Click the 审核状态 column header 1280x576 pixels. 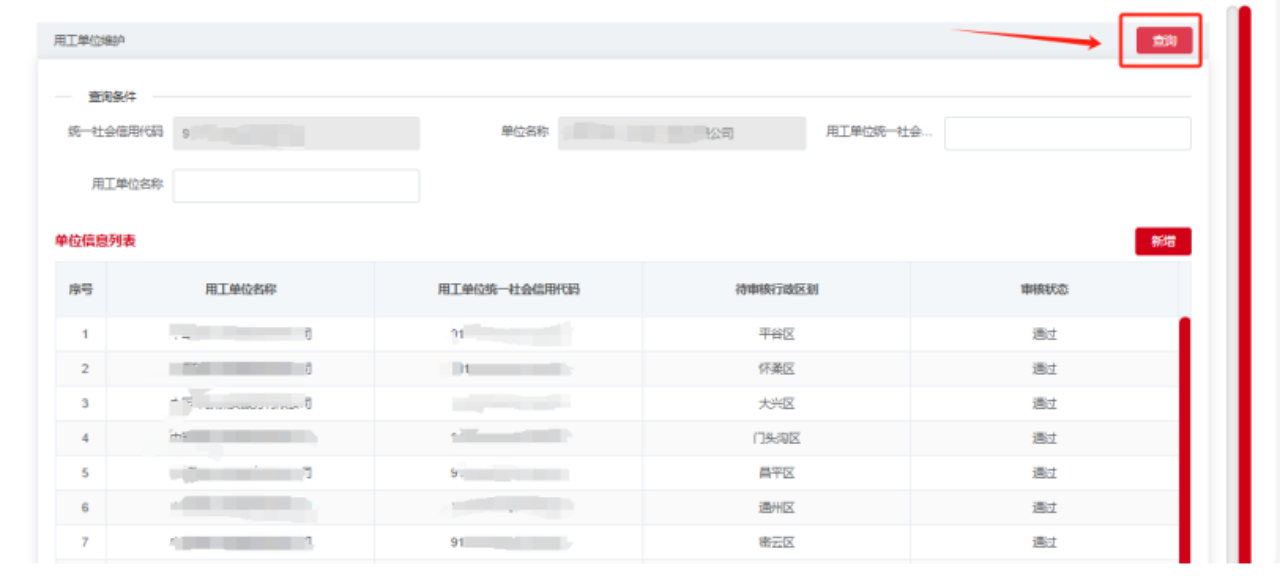pyautogui.click(x=1044, y=289)
